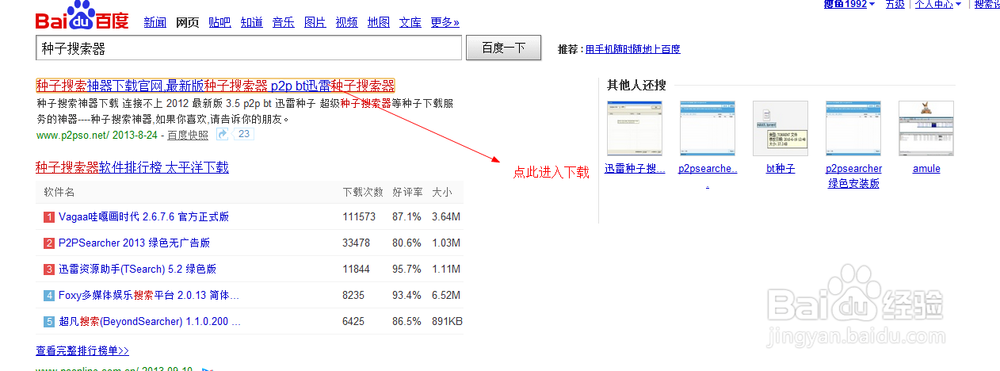
Task: Open P2PSearcher 2013 绿色无广告版 link
Action: (135, 243)
